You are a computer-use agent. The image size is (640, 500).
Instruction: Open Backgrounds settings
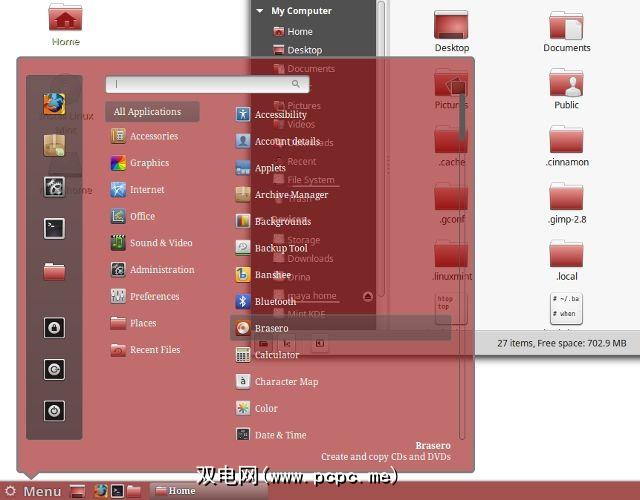(273, 221)
